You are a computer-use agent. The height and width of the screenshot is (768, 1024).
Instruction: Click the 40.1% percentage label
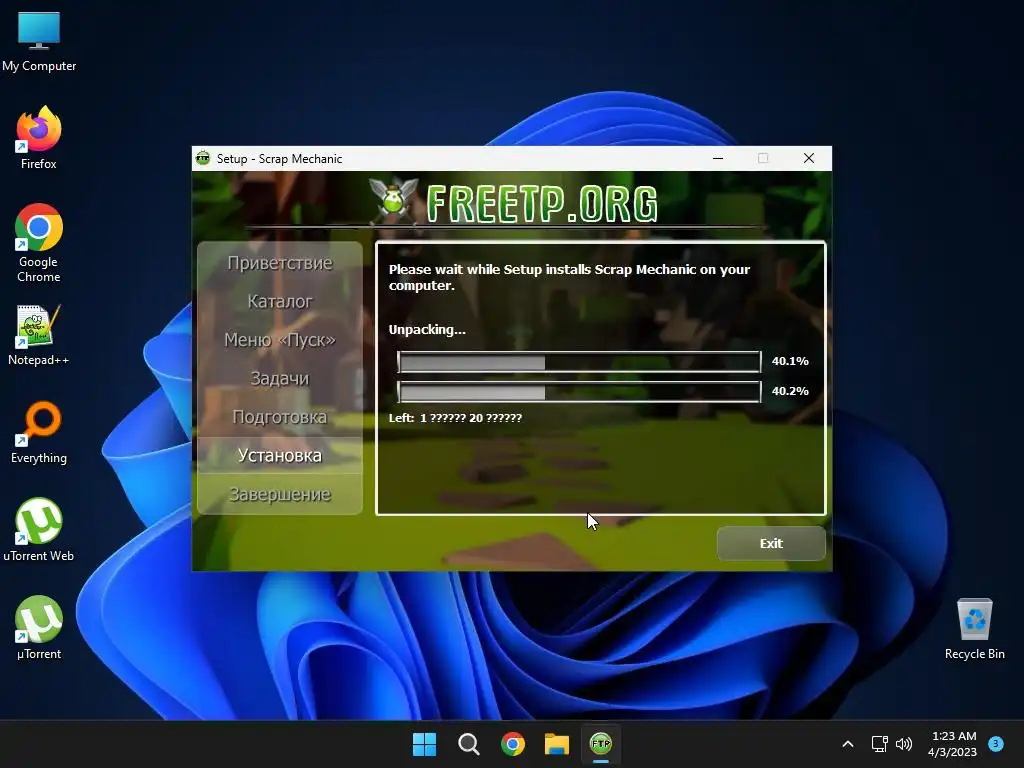[x=790, y=361]
